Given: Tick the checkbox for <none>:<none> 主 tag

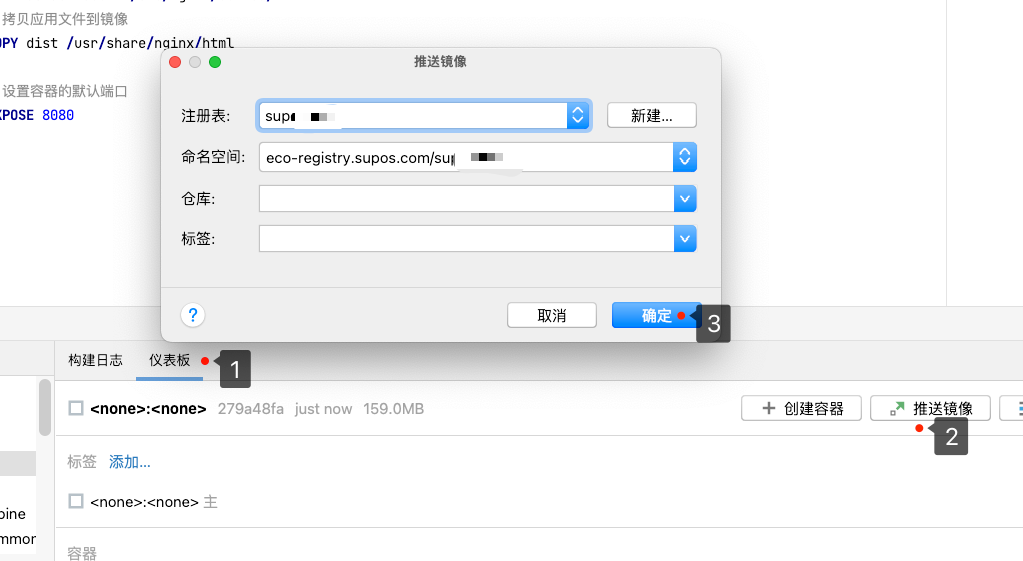Looking at the screenshot, I should 76,501.
